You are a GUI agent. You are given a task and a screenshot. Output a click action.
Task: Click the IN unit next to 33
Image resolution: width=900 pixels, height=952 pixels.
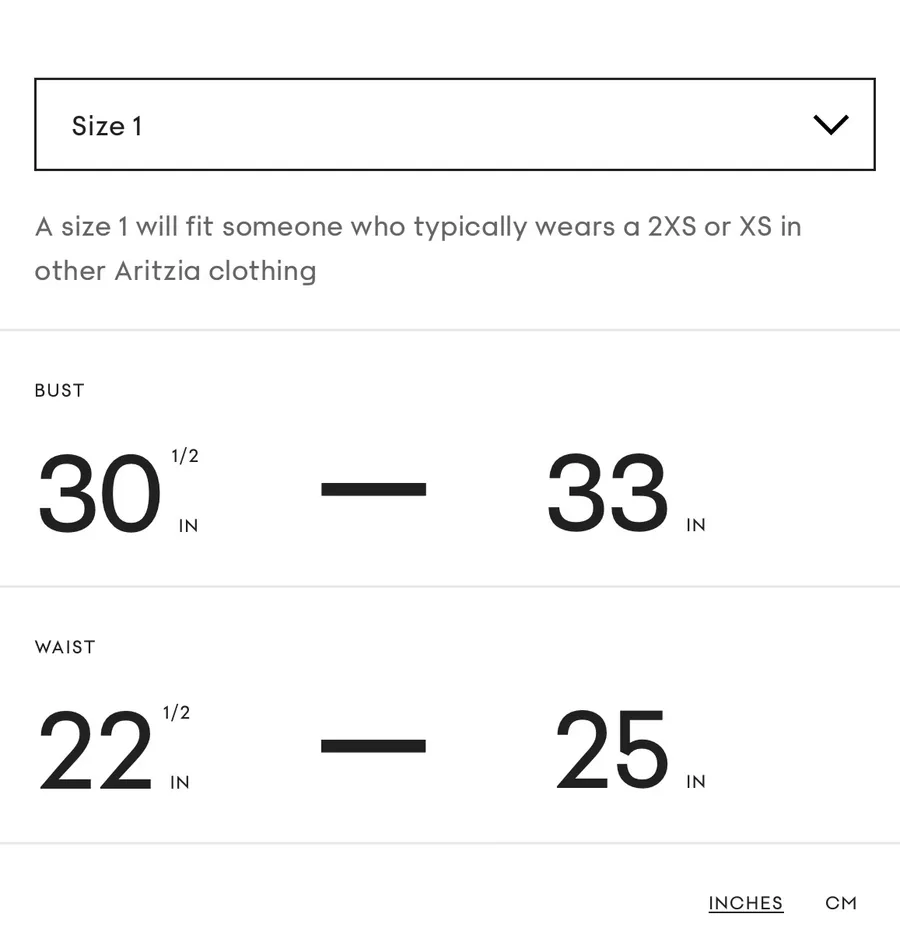point(696,525)
